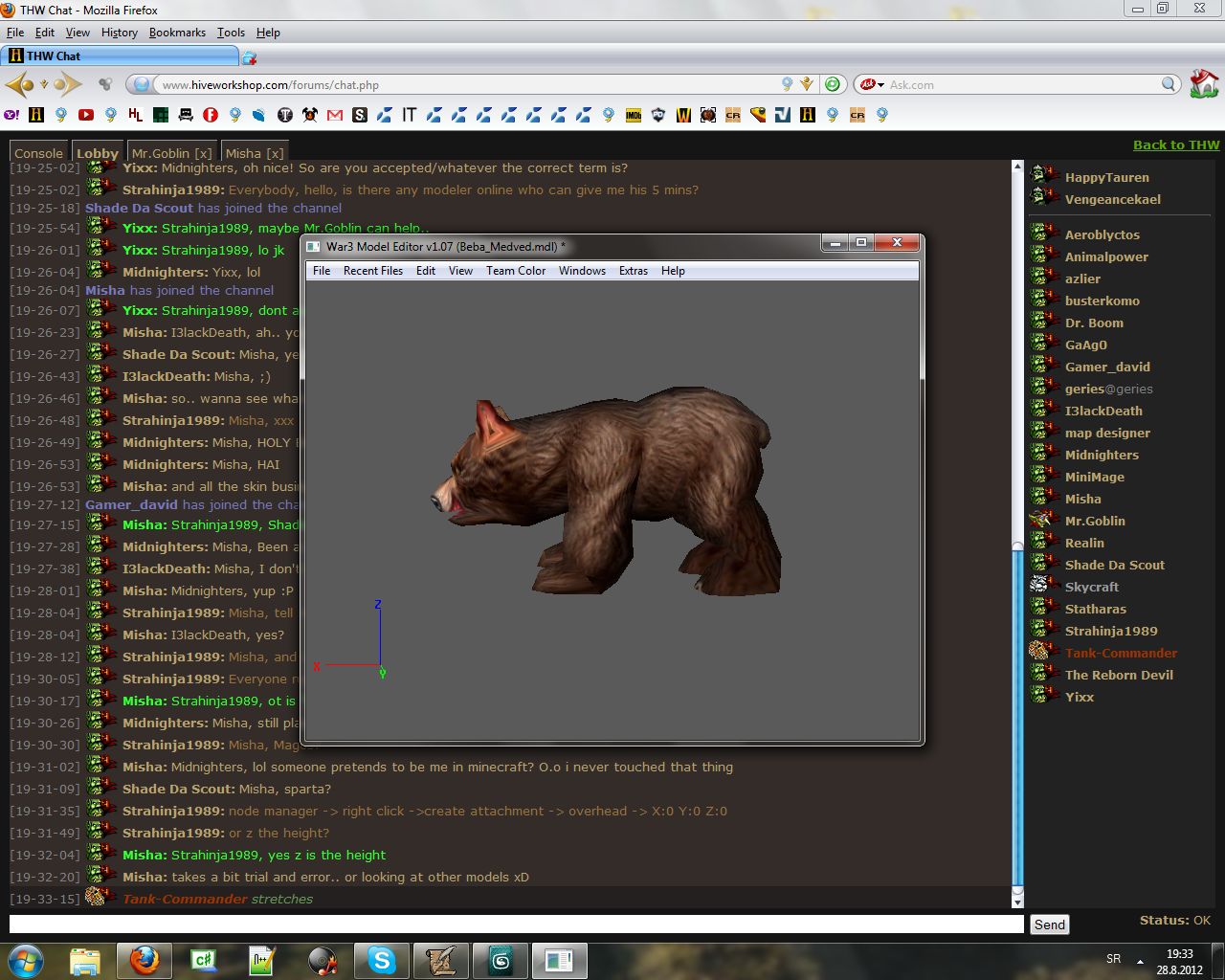Open the music disc taskbar app
1225x980 pixels.
323,961
